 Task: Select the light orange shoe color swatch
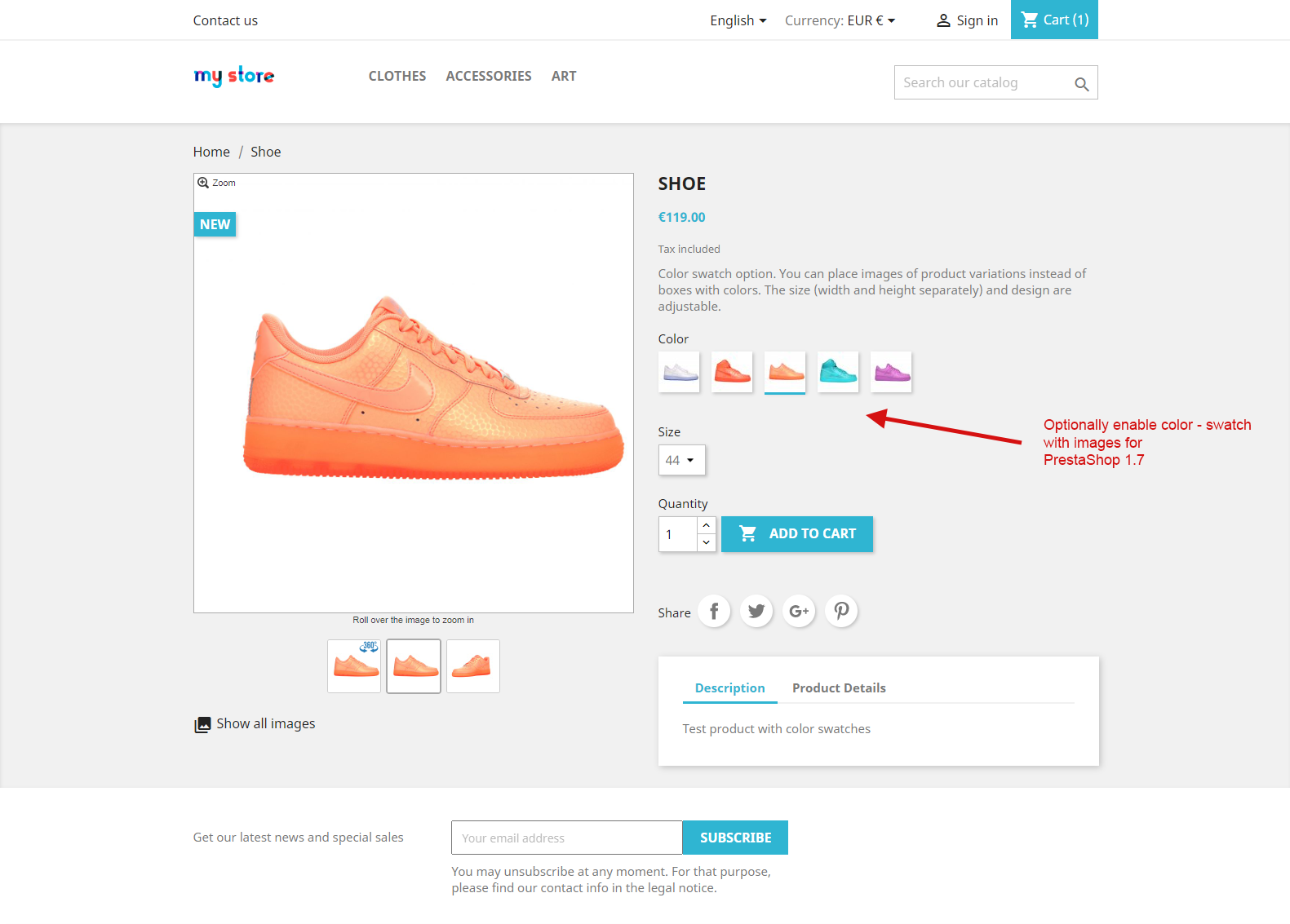pos(785,372)
